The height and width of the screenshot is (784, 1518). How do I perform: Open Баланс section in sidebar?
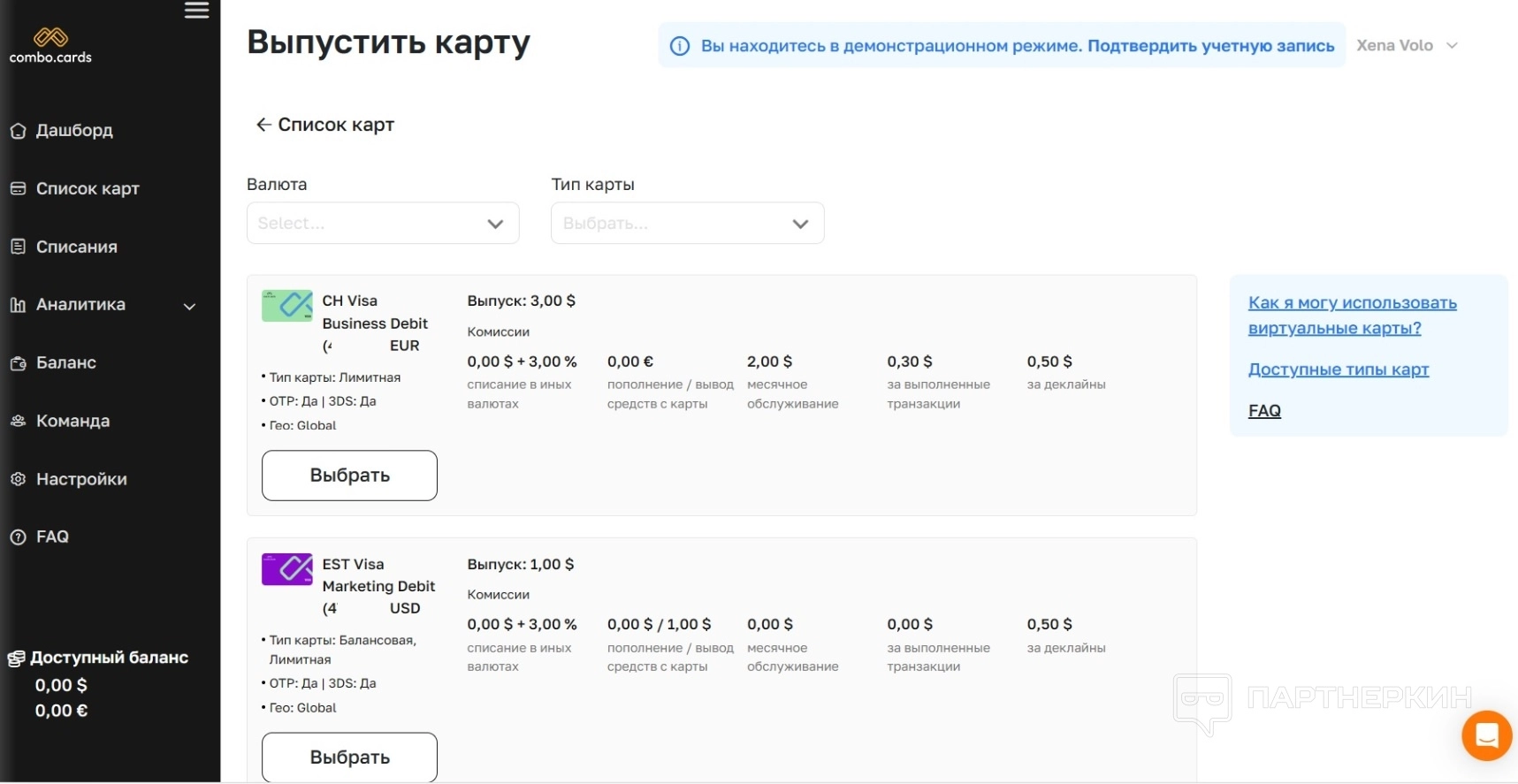pos(65,362)
